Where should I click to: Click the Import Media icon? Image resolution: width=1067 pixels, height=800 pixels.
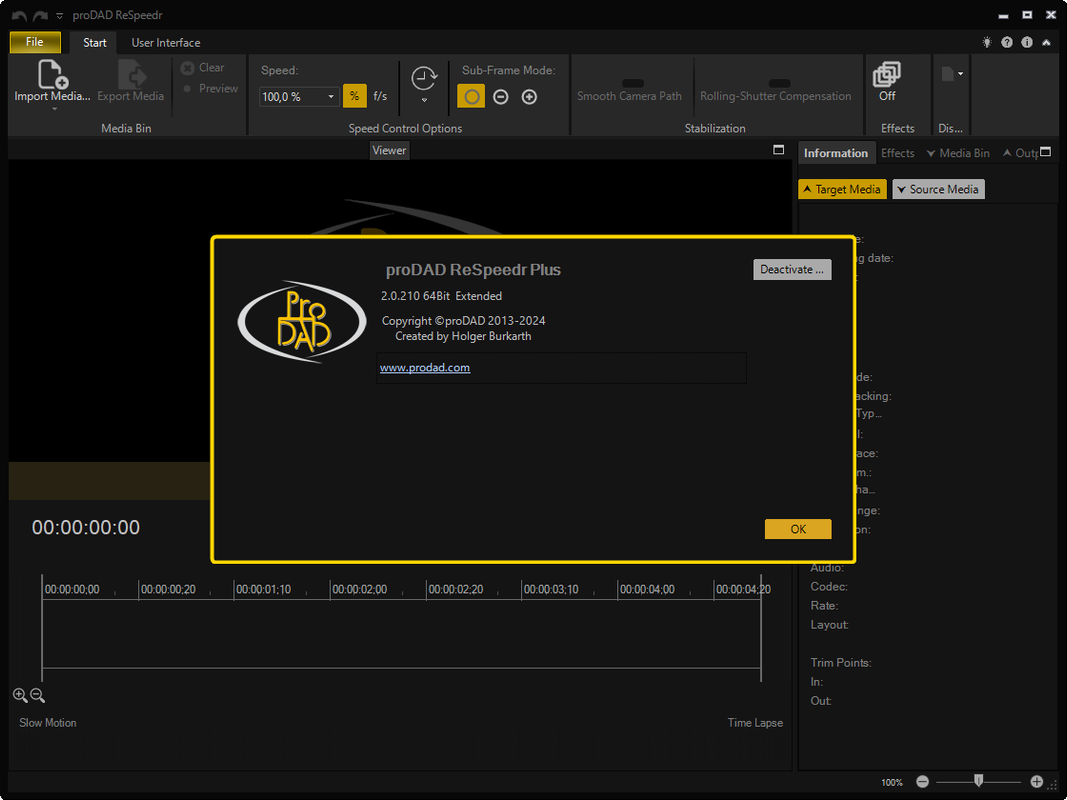pos(52,73)
